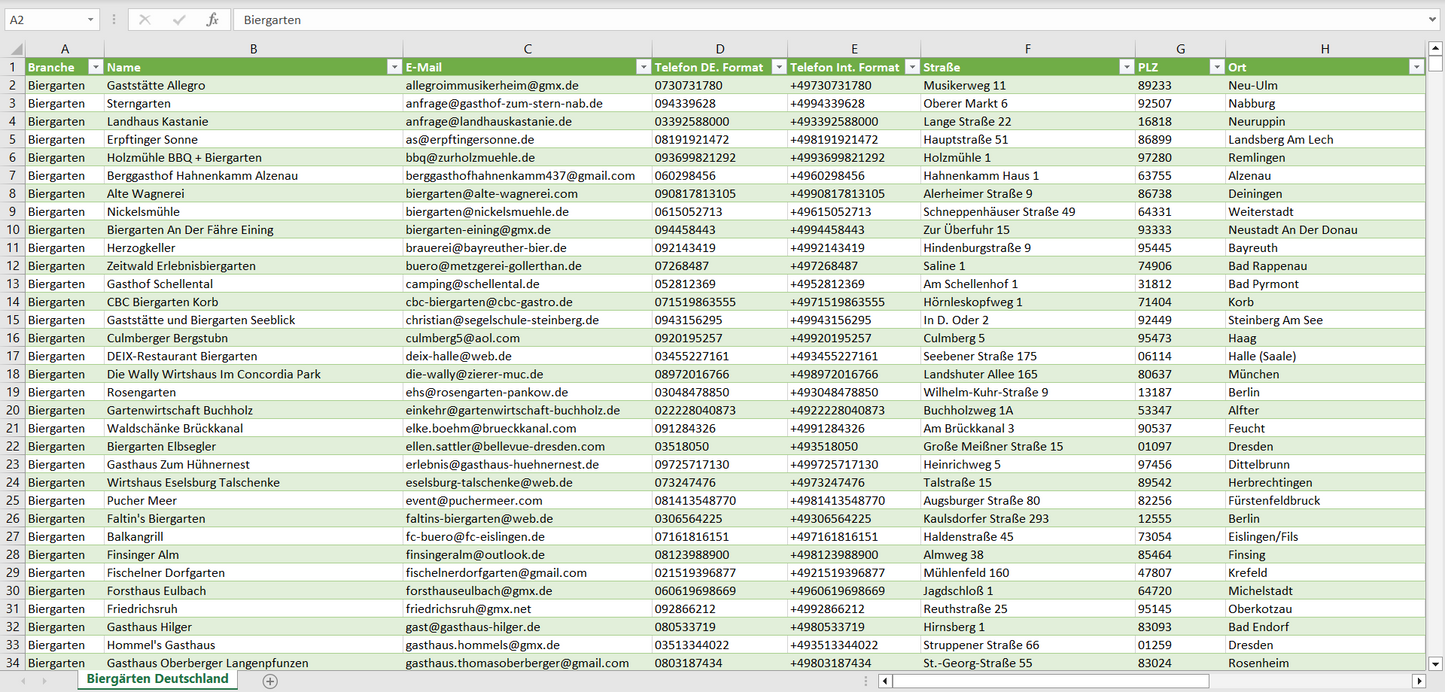The width and height of the screenshot is (1445, 692).
Task: Click the Insert Function fx icon
Action: tap(212, 20)
